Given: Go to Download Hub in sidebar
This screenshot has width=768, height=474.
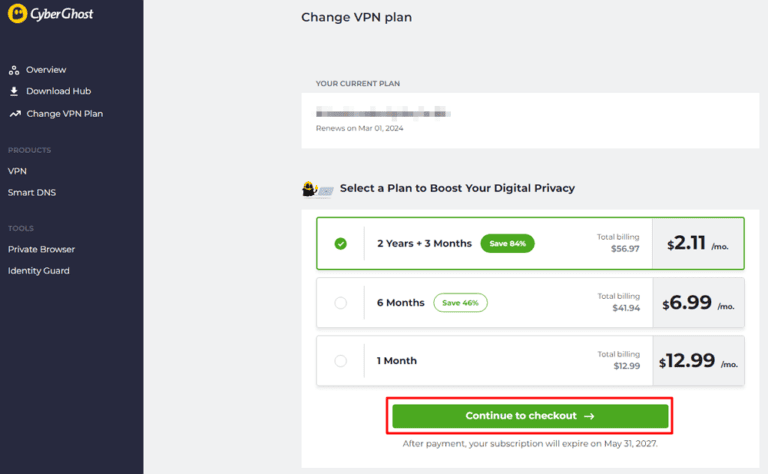Looking at the screenshot, I should tap(58, 91).
